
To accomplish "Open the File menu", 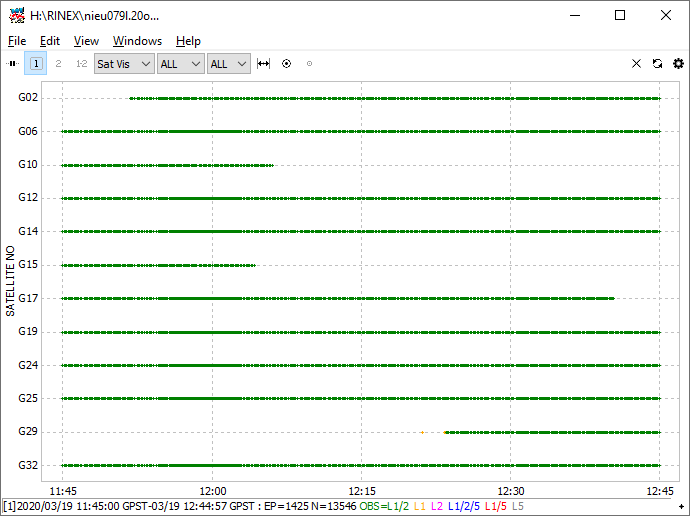I will coord(17,41).
